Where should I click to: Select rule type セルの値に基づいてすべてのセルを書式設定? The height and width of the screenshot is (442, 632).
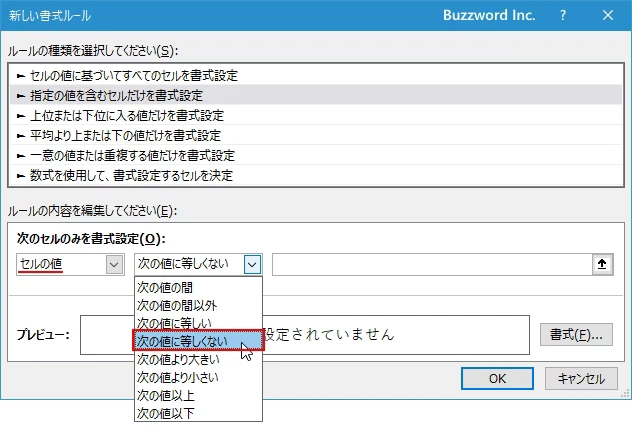coord(316,75)
